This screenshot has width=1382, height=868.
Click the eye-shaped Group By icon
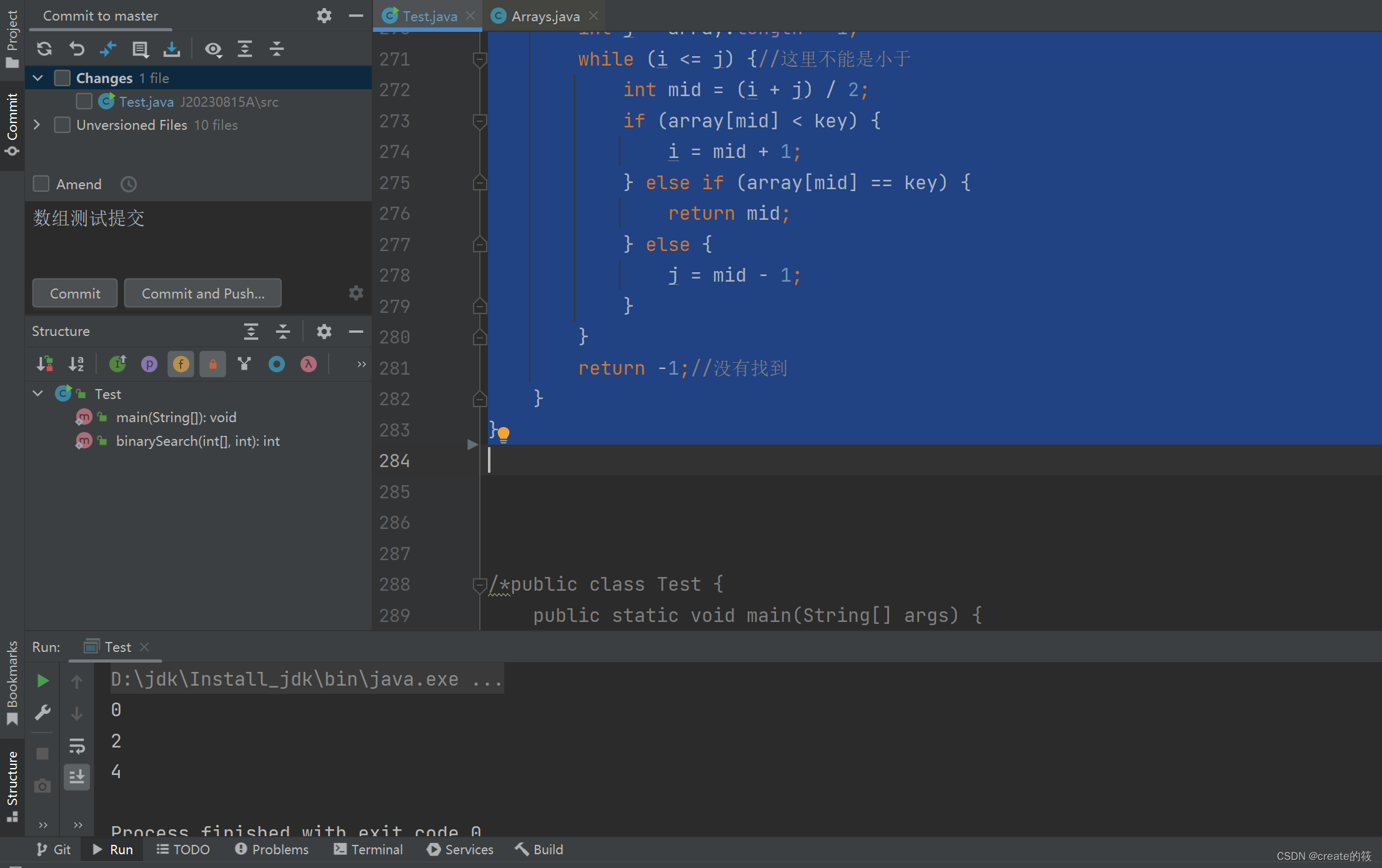pos(213,49)
